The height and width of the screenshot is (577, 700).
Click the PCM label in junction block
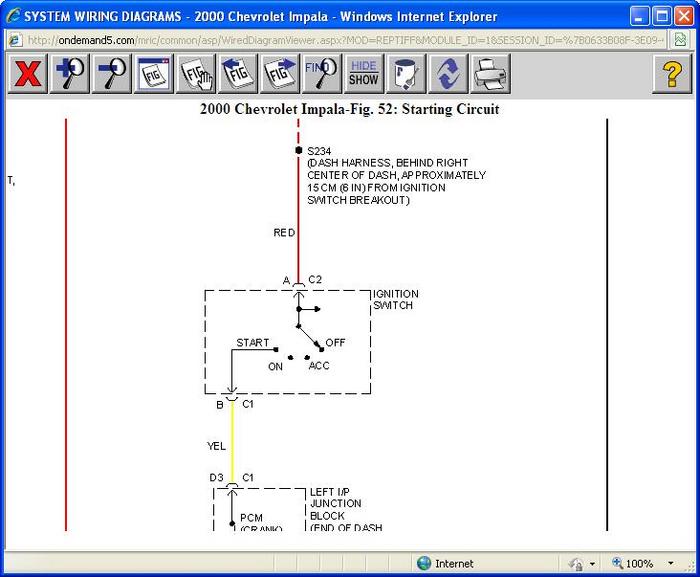pyautogui.click(x=251, y=518)
